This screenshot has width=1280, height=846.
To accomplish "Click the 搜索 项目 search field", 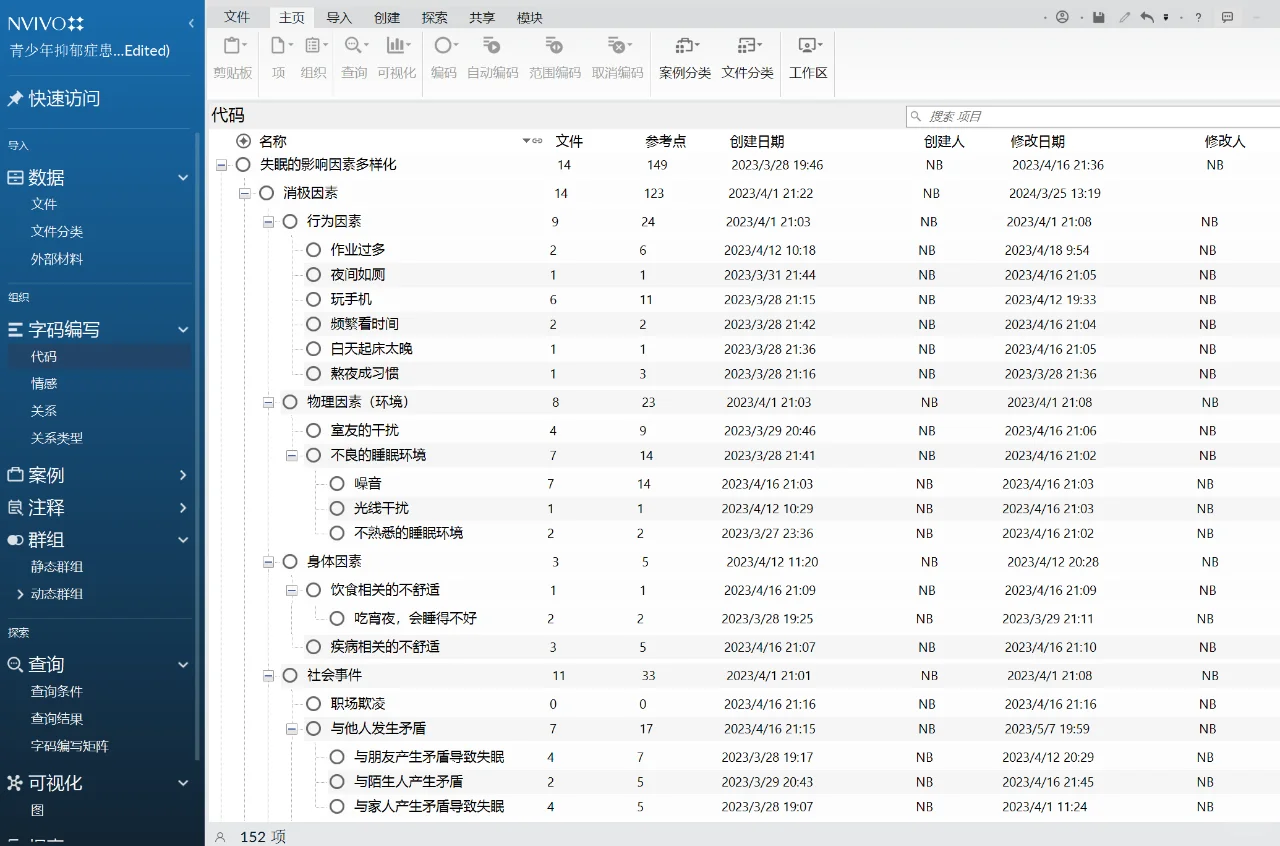I will click(x=1000, y=115).
